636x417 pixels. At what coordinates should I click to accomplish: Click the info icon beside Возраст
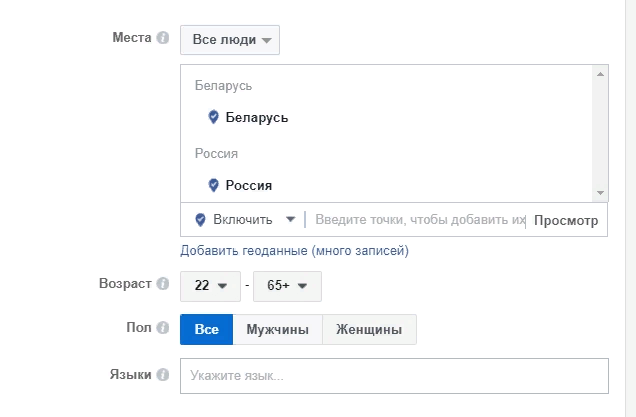[163, 284]
